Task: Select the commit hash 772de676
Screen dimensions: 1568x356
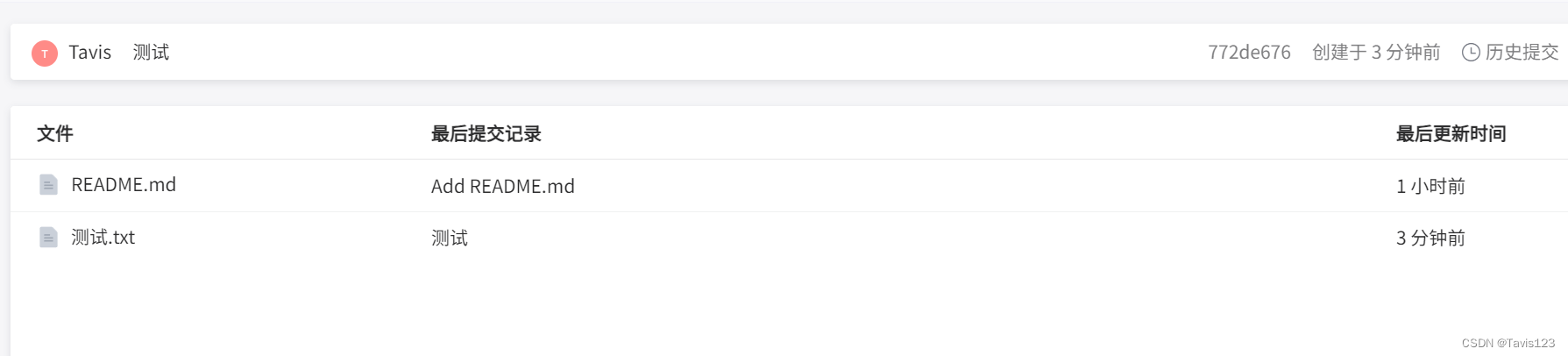Action: tap(1249, 53)
